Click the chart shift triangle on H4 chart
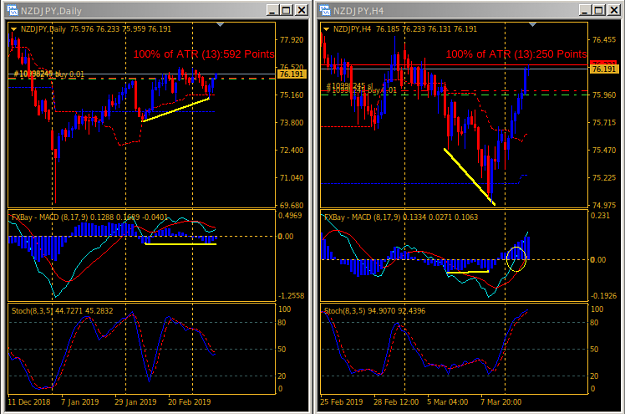The width and height of the screenshot is (625, 414). [x=533, y=25]
